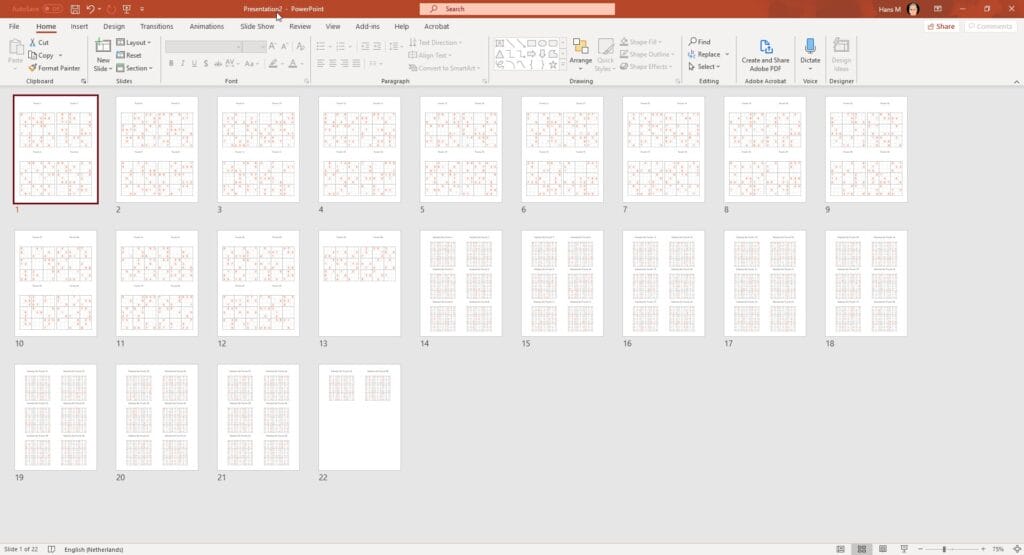Select slide 14 thumbnail
Viewport: 1024px width, 555px height.
click(460, 283)
